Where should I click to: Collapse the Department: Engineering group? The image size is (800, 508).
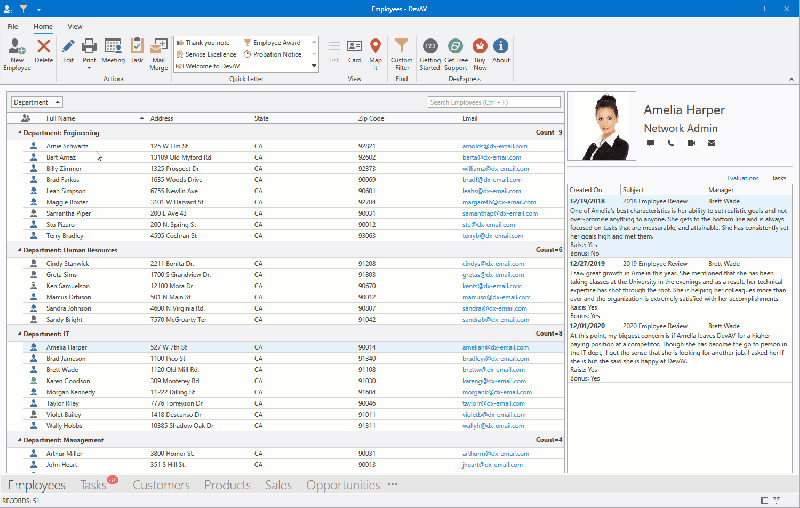(19, 133)
